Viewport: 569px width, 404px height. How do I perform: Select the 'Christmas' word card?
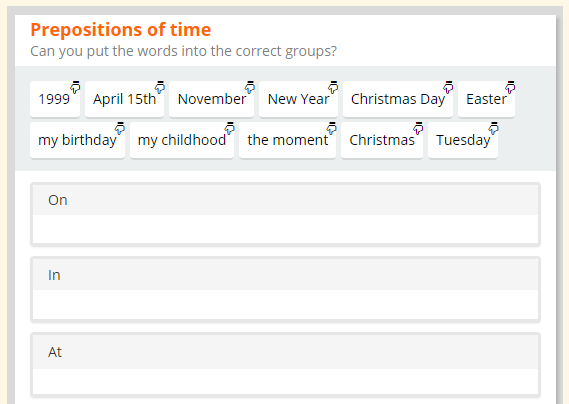382,140
